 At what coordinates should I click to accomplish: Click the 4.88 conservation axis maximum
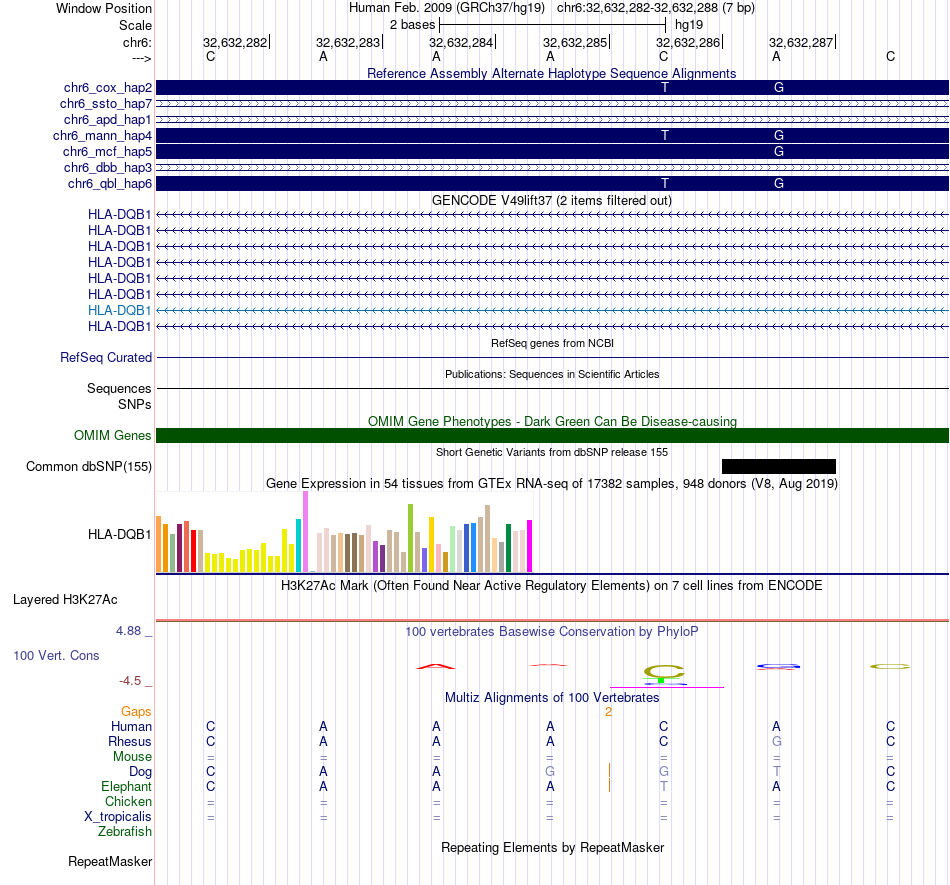click(x=129, y=631)
